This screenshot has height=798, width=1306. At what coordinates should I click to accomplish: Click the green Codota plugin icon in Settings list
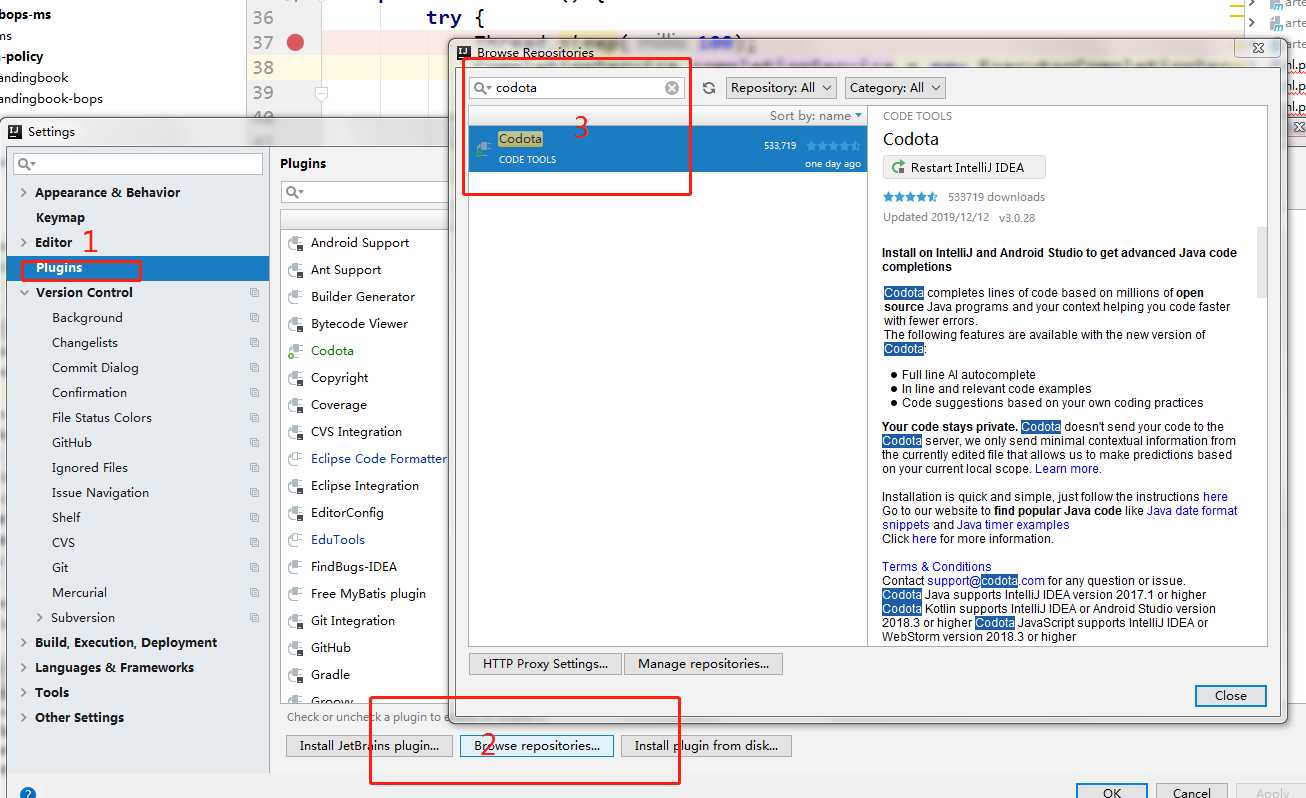tap(295, 351)
